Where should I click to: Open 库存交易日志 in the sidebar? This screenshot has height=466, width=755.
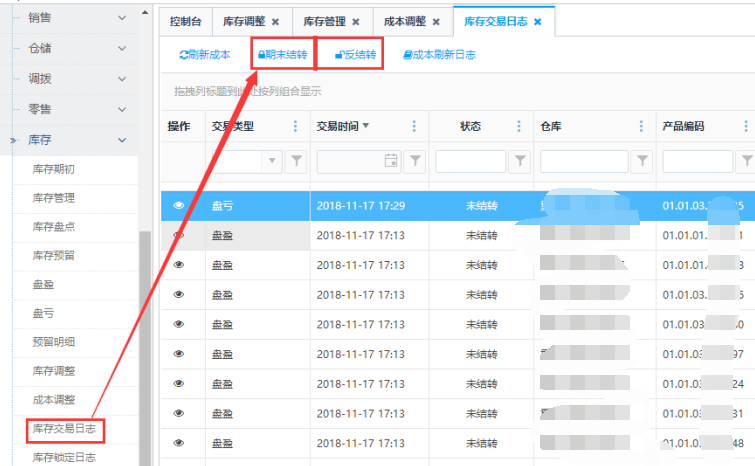click(67, 429)
